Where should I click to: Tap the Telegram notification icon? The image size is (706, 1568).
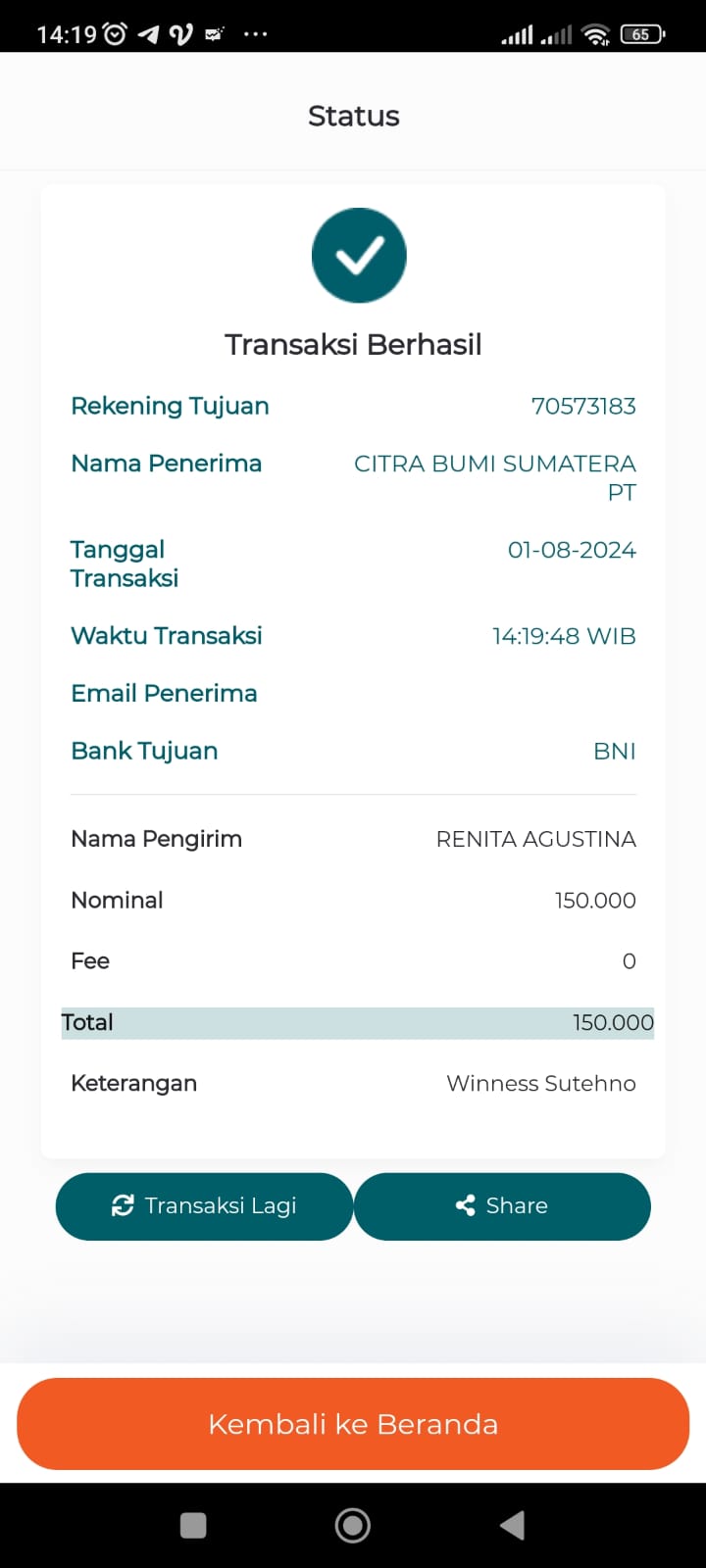[x=148, y=35]
